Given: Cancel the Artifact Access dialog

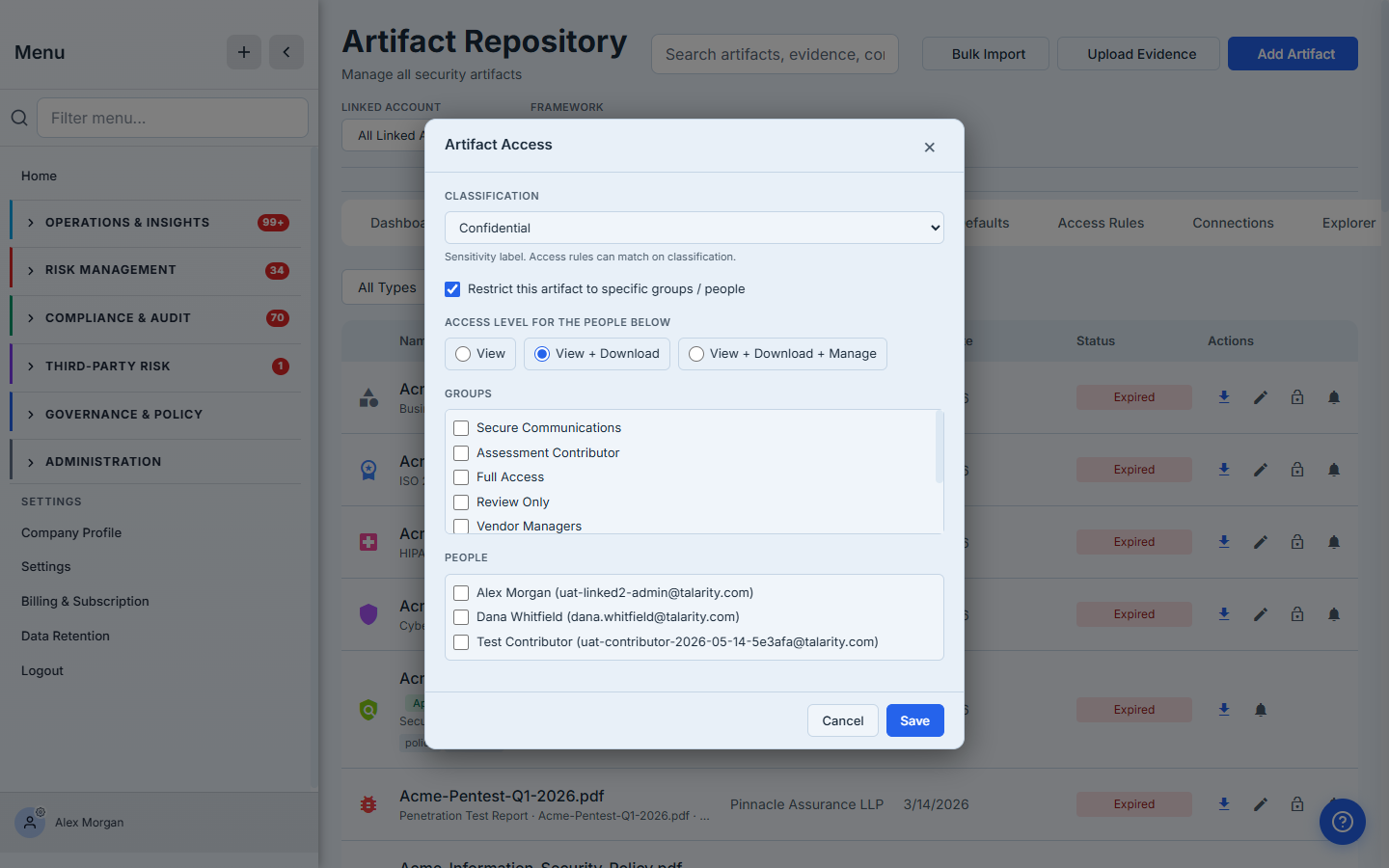Looking at the screenshot, I should pos(843,720).
